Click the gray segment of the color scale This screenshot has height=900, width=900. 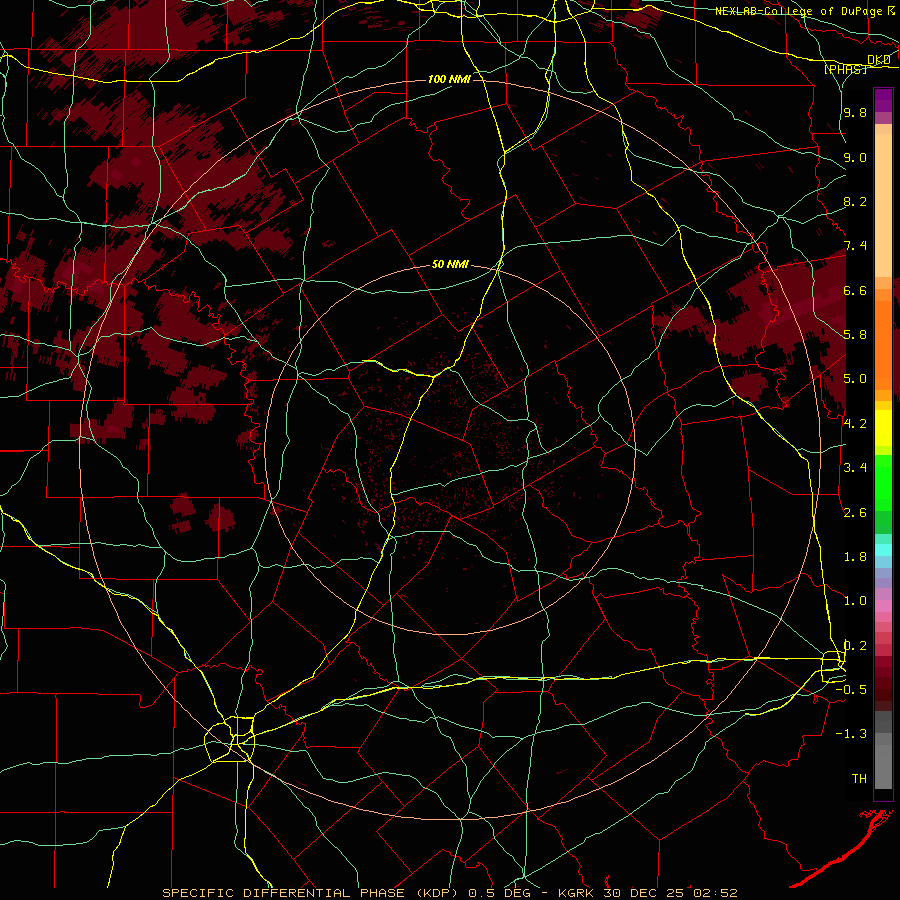coord(883,750)
